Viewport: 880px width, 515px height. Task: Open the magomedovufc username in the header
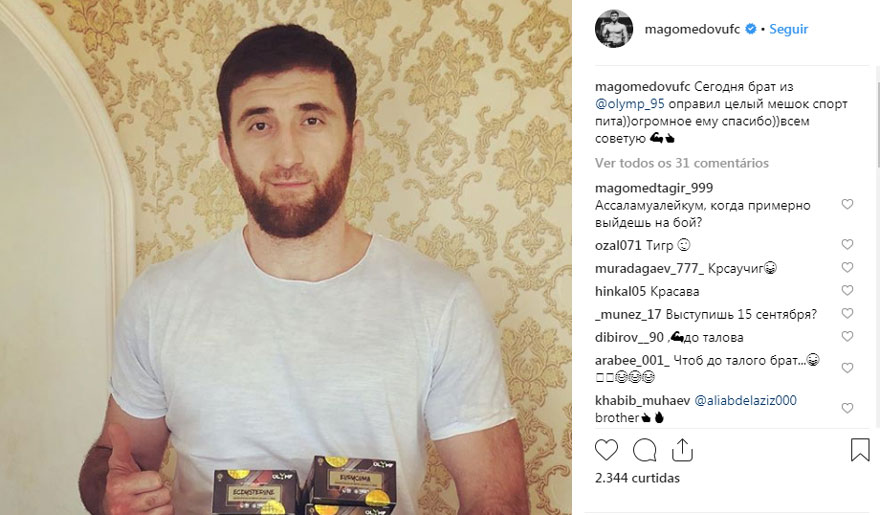pyautogui.click(x=692, y=29)
